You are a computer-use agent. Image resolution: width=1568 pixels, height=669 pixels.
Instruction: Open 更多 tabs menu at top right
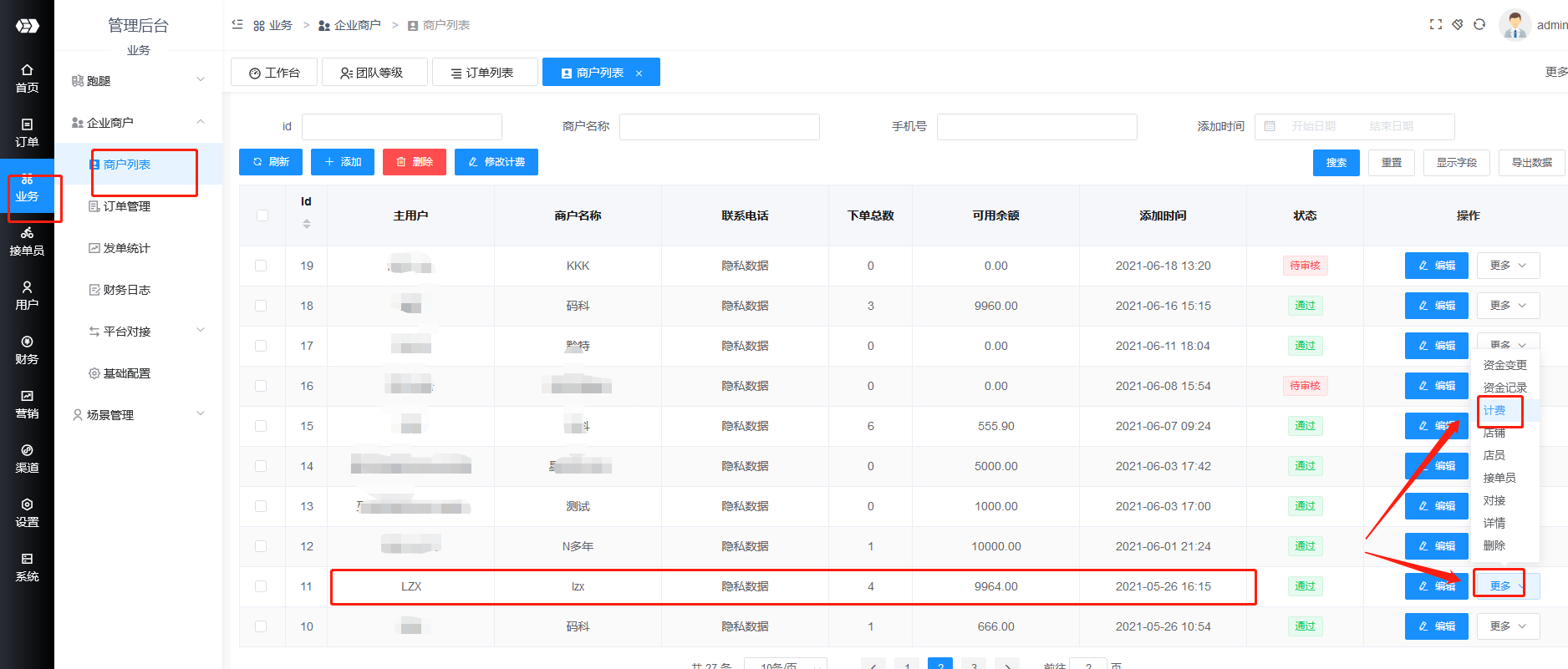1555,73
